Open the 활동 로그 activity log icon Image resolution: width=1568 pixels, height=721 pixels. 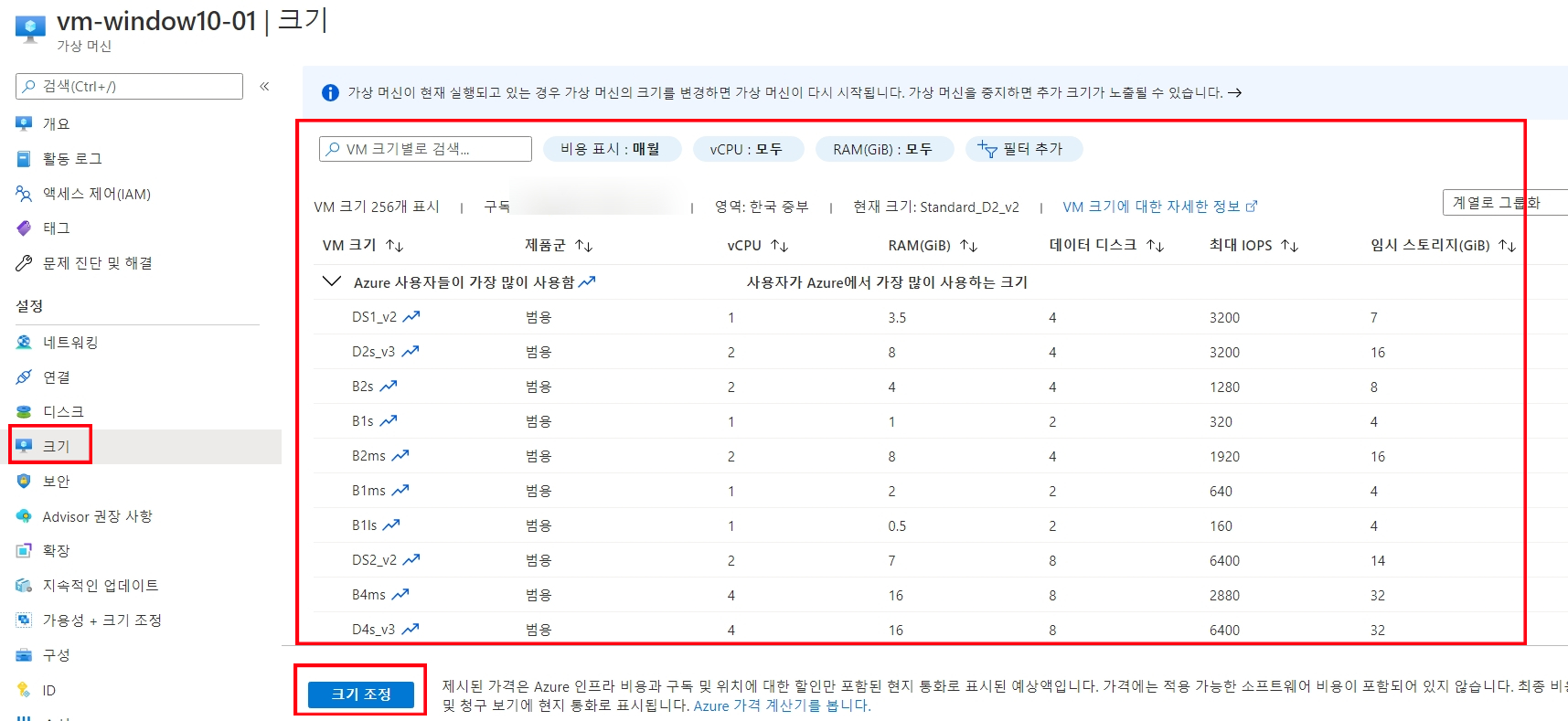pos(24,158)
